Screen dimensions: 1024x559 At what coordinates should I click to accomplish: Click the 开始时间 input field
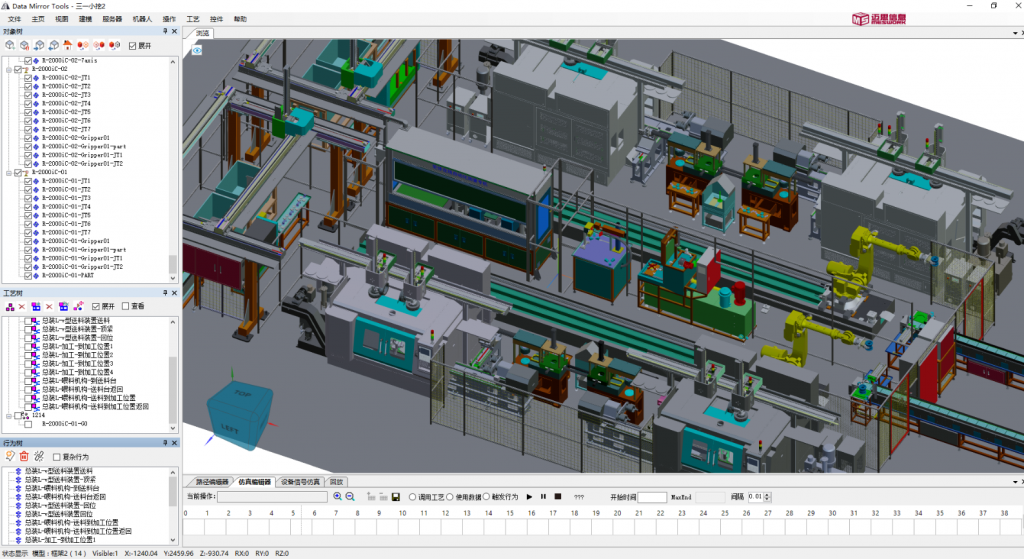tap(652, 497)
